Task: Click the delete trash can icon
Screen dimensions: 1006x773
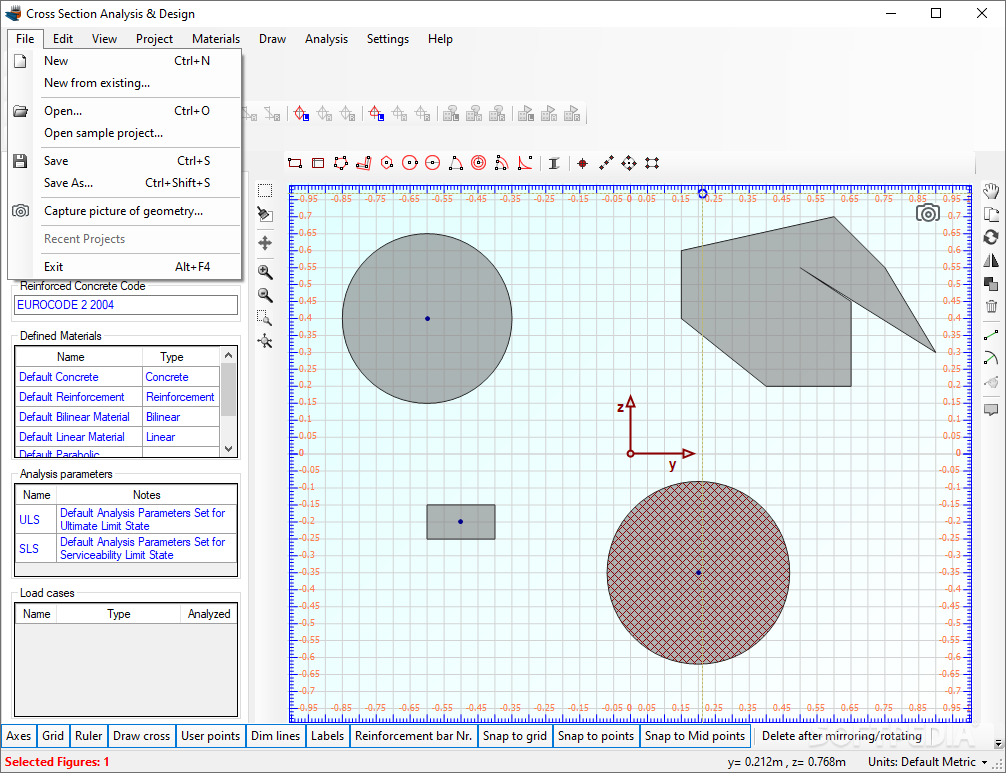Action: pos(991,306)
